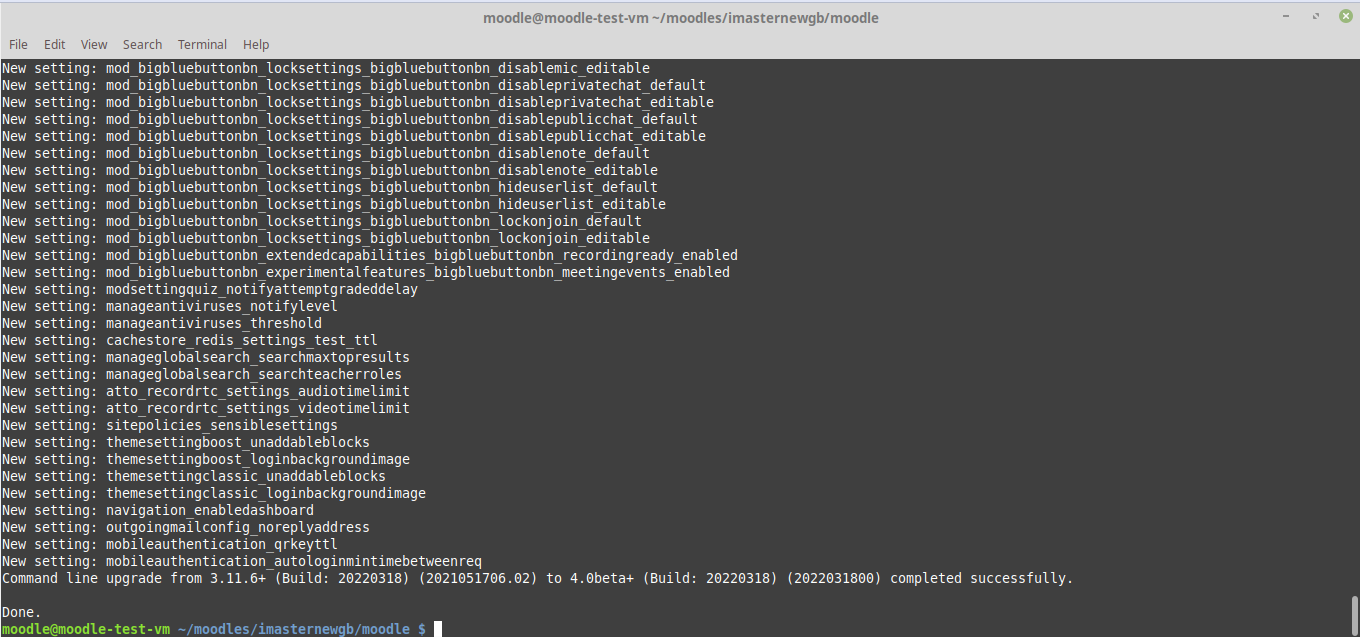Open the Search menu
1360x637 pixels.
142,44
